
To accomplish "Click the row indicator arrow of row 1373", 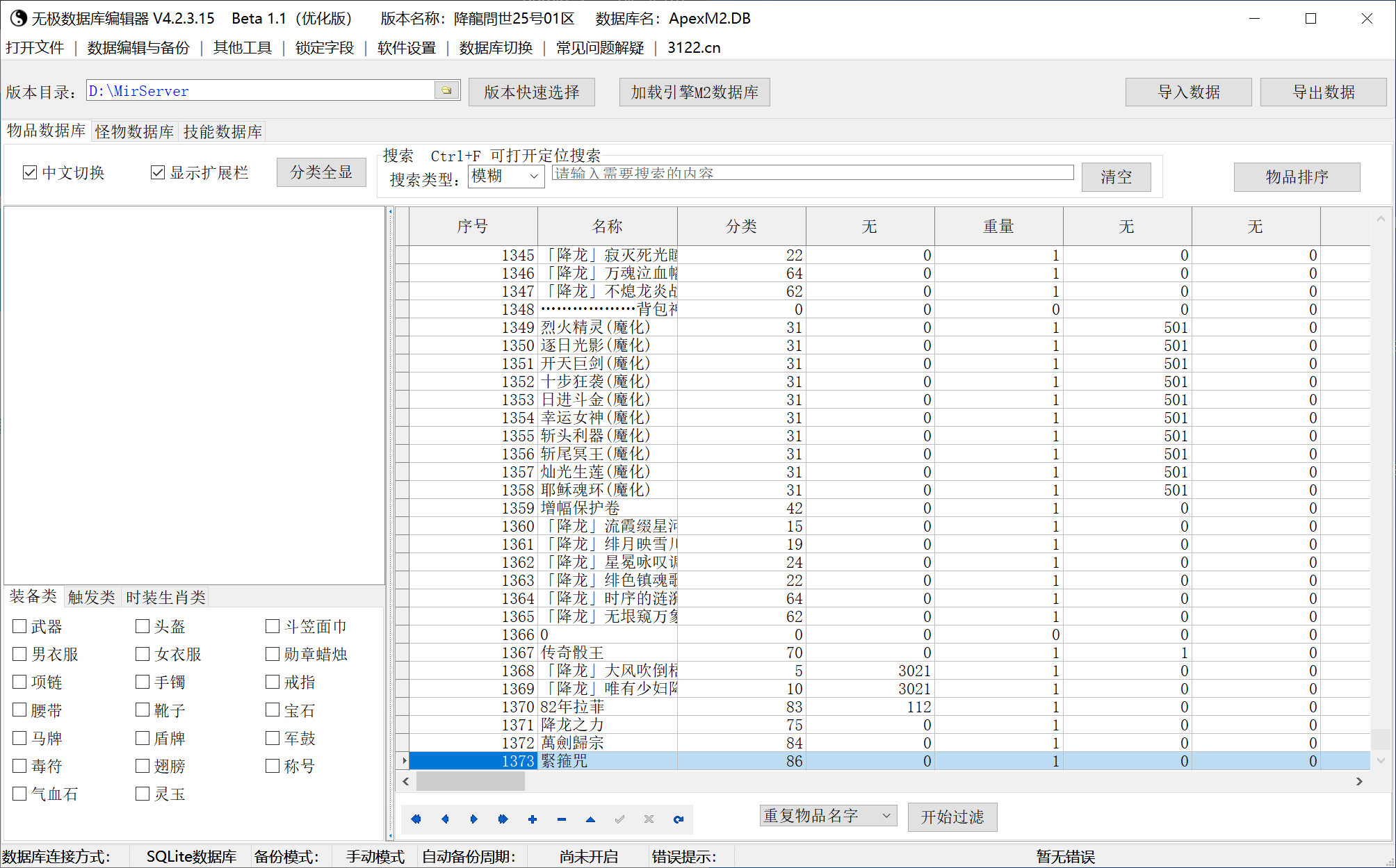I will (x=403, y=761).
